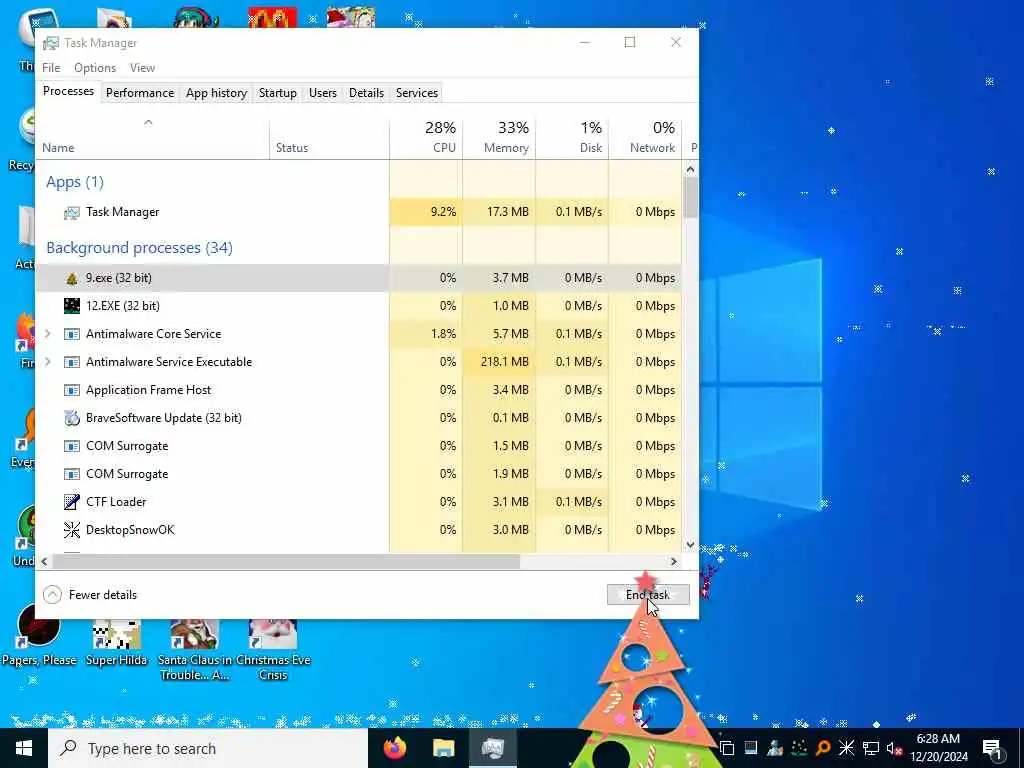The image size is (1024, 768).
Task: Switch to the Performance tab
Action: (x=140, y=93)
